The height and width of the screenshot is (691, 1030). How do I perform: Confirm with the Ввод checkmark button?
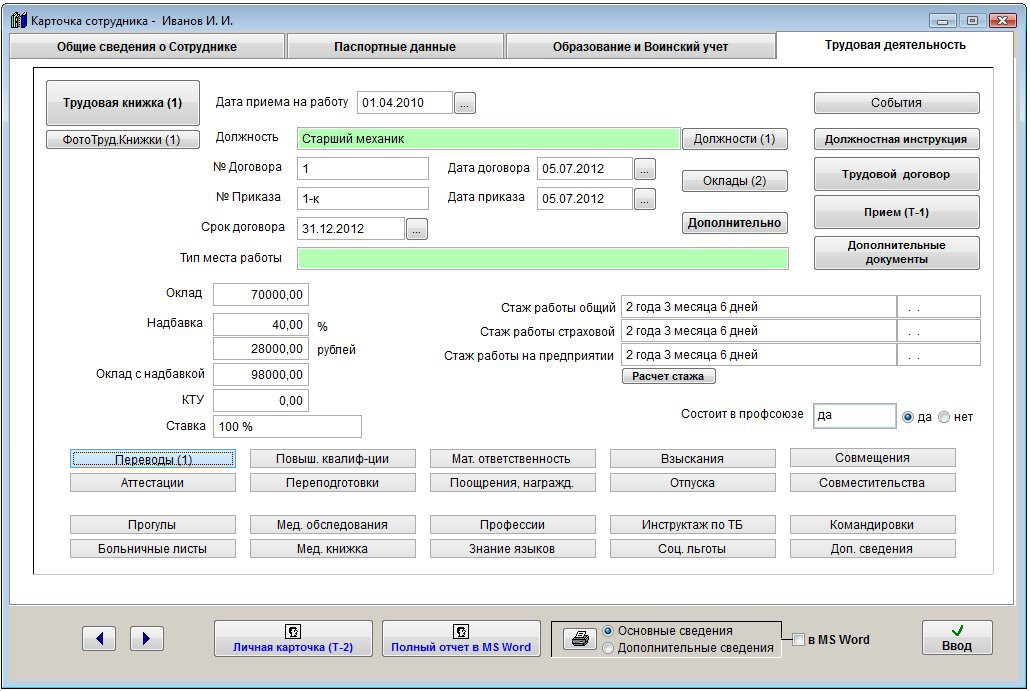point(956,638)
